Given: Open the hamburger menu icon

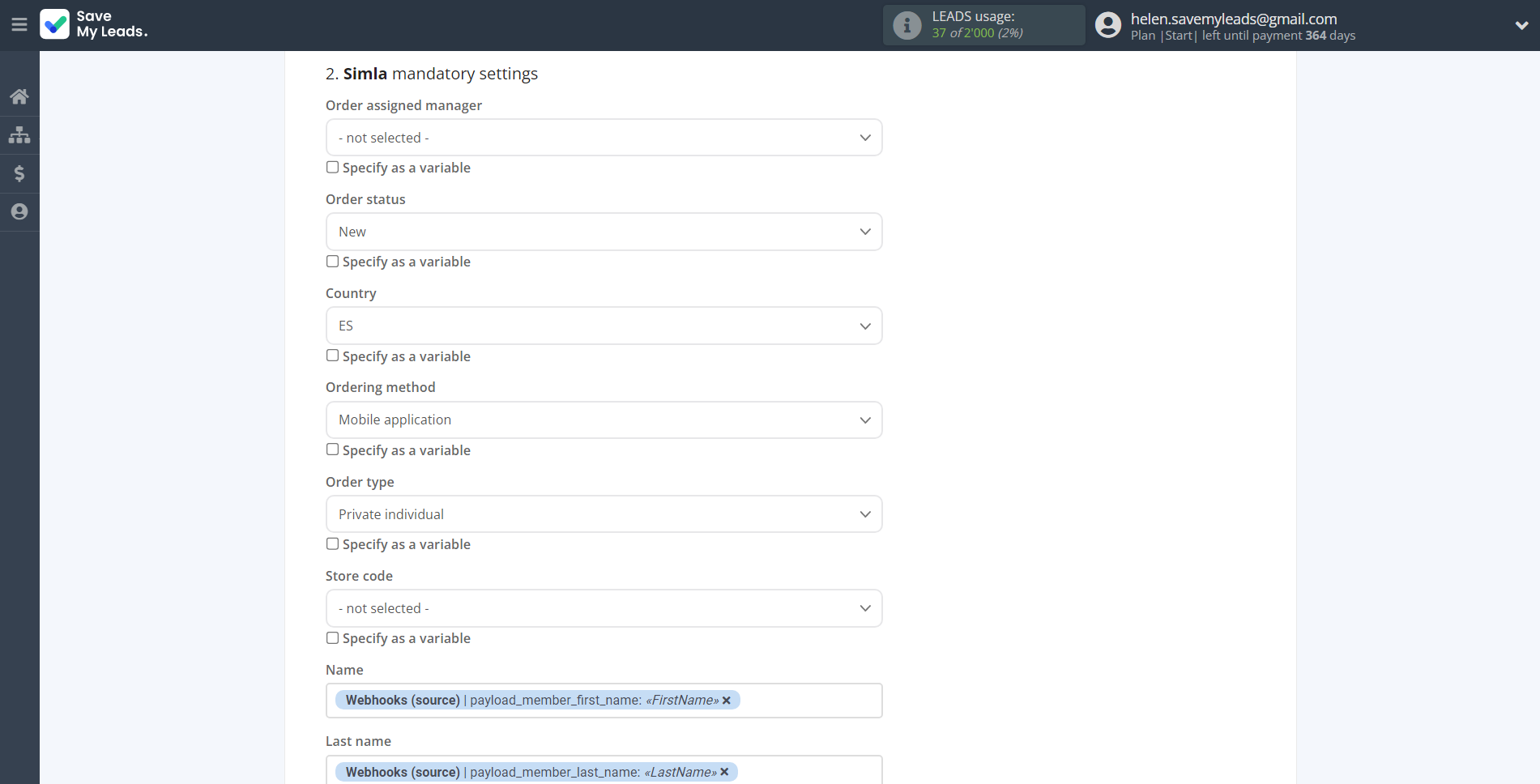Looking at the screenshot, I should coord(19,25).
